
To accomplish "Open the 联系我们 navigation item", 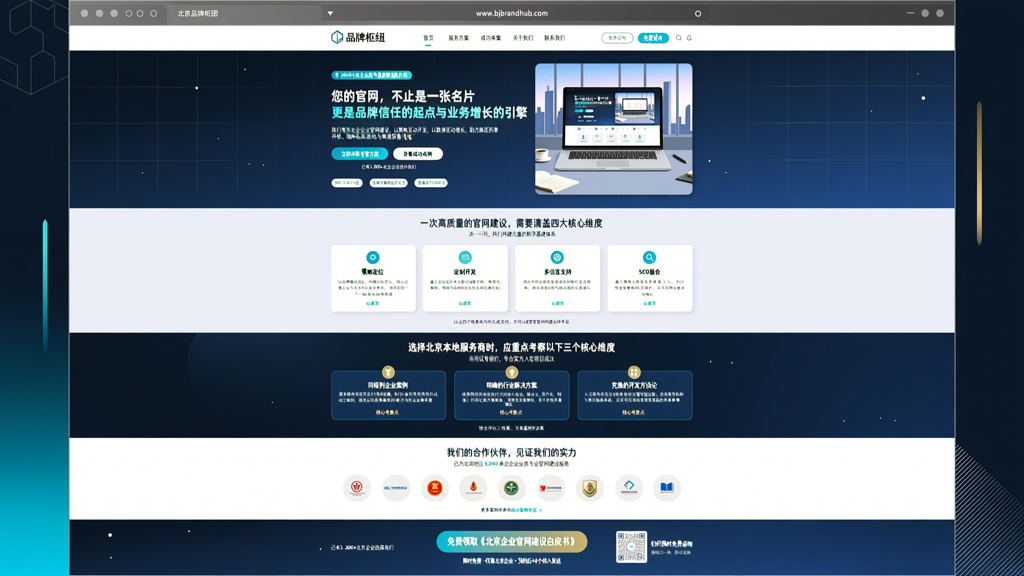I will click(x=554, y=38).
